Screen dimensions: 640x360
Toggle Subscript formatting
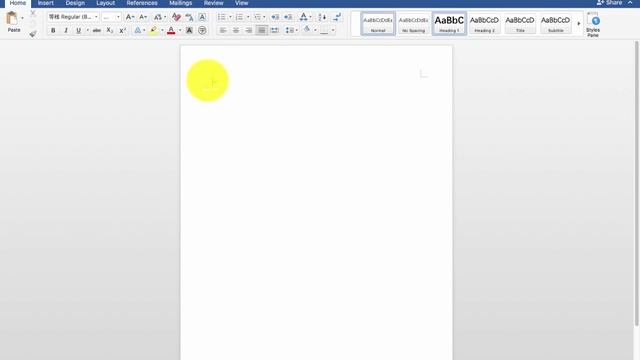(x=109, y=31)
